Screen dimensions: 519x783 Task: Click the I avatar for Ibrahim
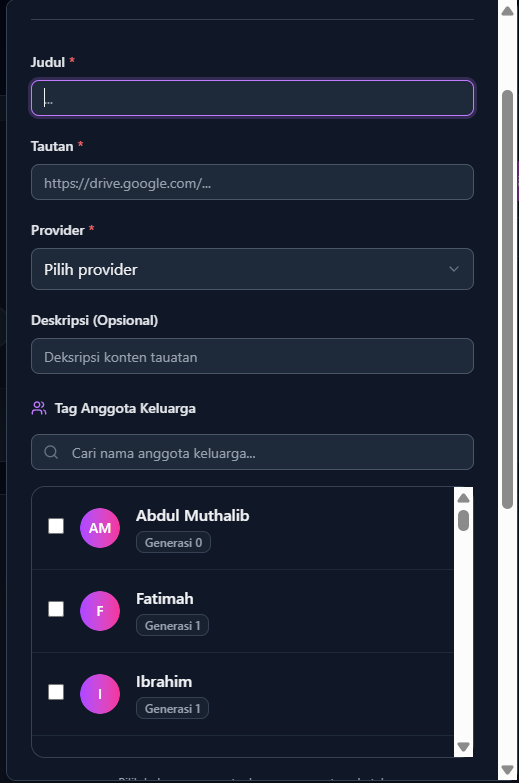click(x=100, y=694)
